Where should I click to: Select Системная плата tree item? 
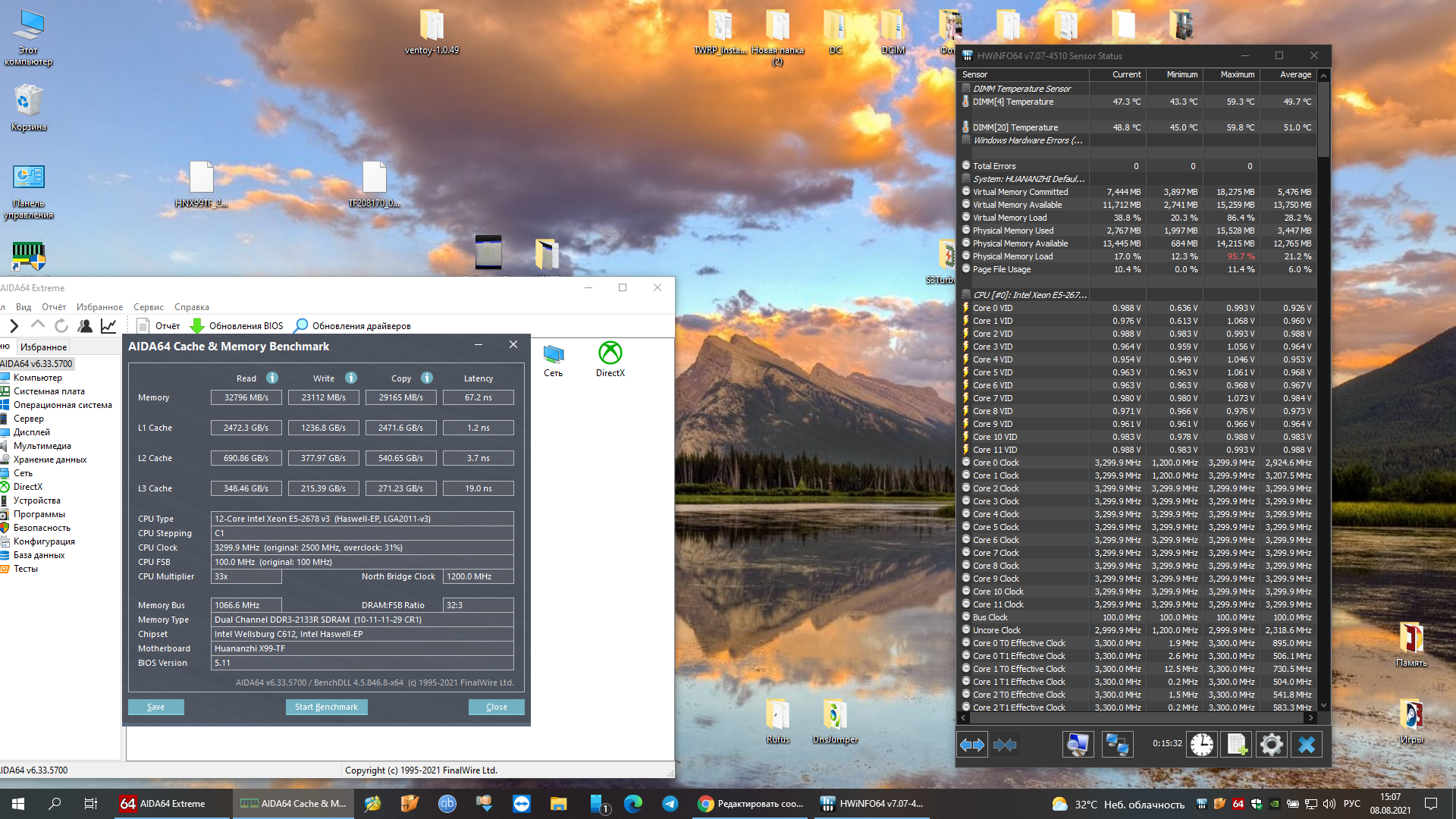point(49,391)
